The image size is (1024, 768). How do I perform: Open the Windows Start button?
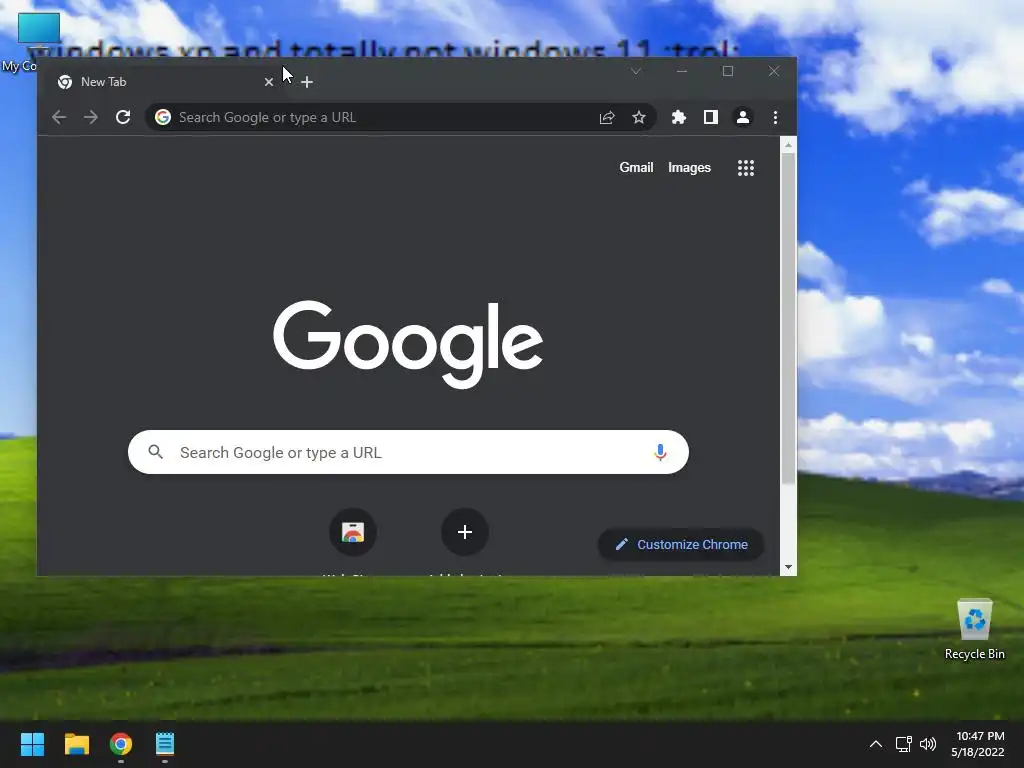click(x=32, y=744)
